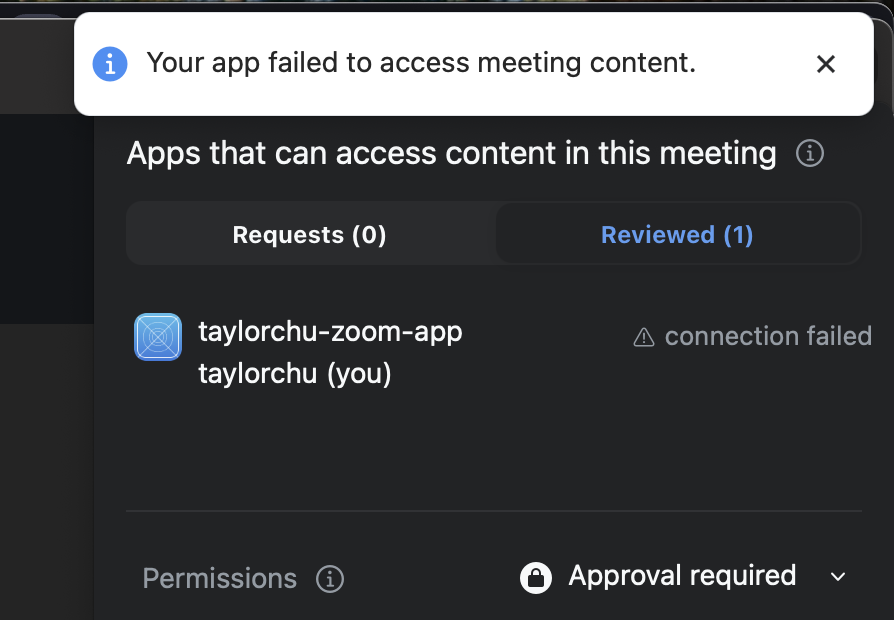Click the taylorchu-zoom-app icon
This screenshot has height=620, width=894.
pyautogui.click(x=158, y=337)
